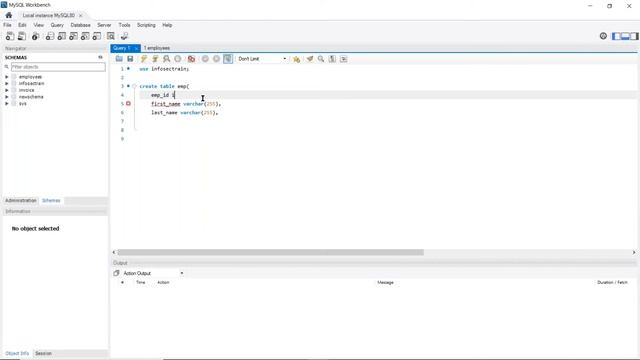
Task: Open the server object inspector icon
Action: [x=36, y=36]
